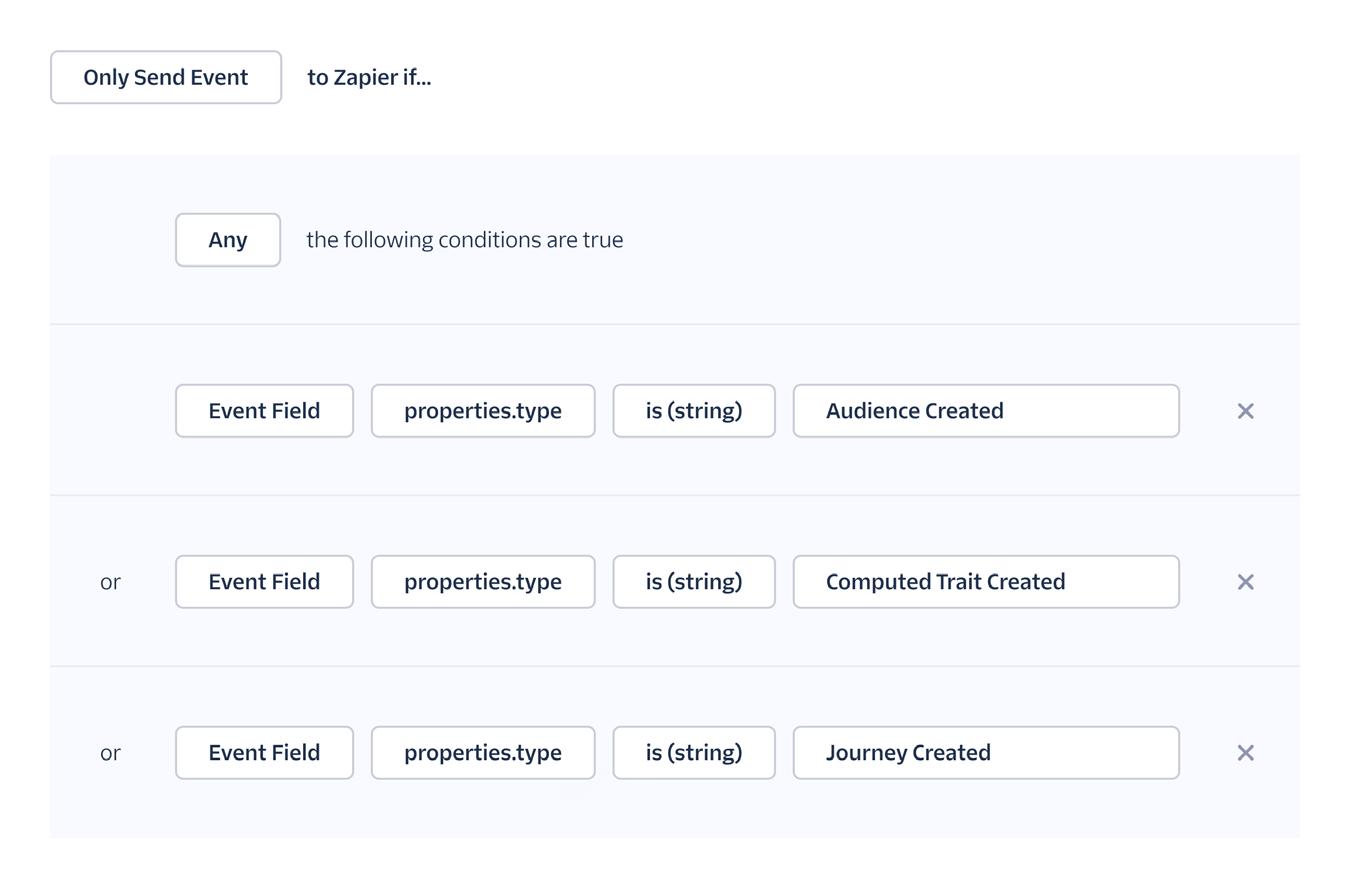Screen dimensions: 1350x888
Task: Change is (string) operator in Computed Trait row
Action: point(694,582)
